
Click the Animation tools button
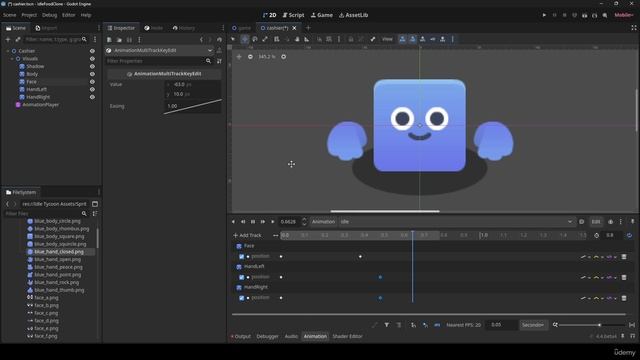(323, 222)
